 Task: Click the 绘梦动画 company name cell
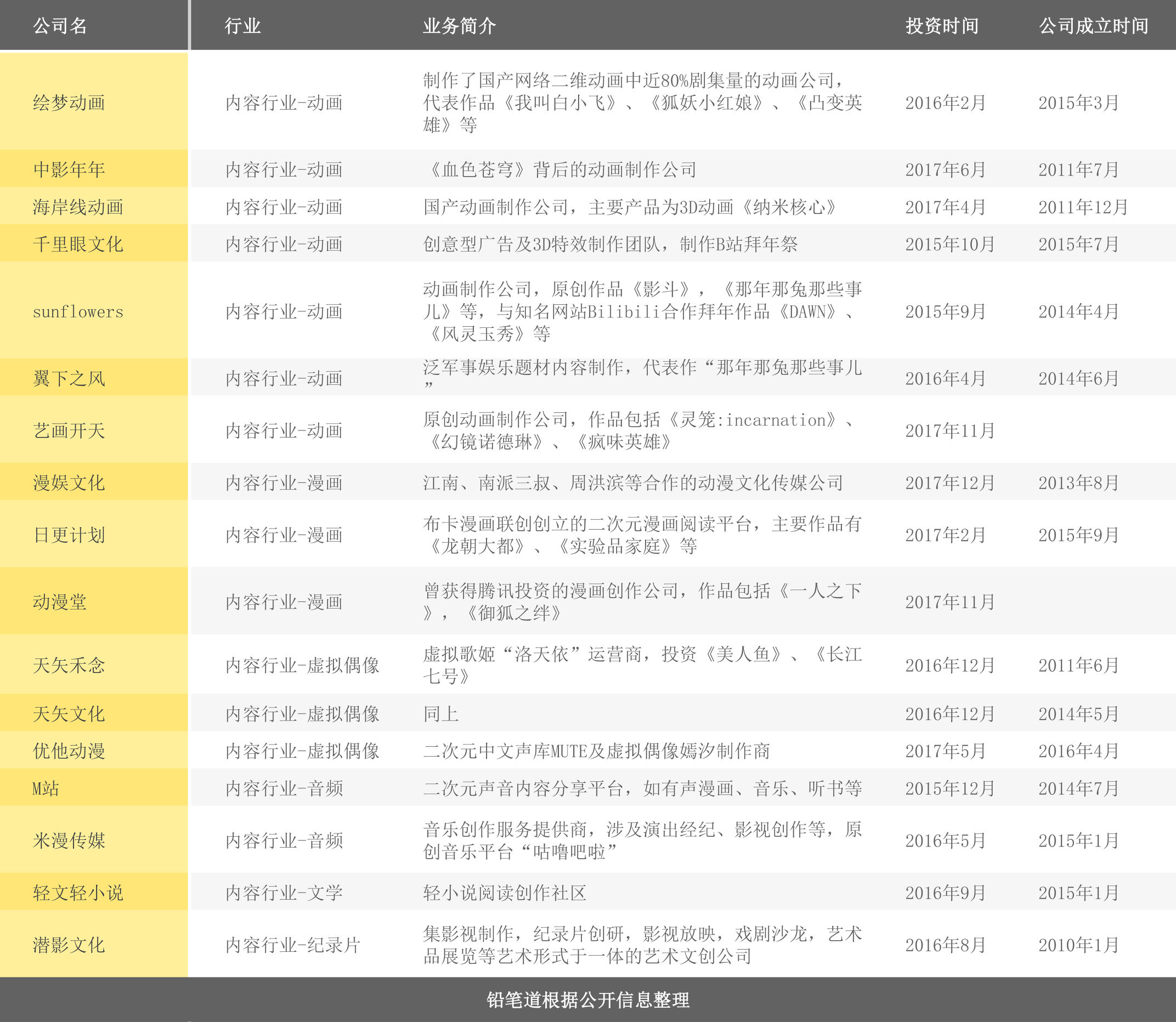point(69,103)
